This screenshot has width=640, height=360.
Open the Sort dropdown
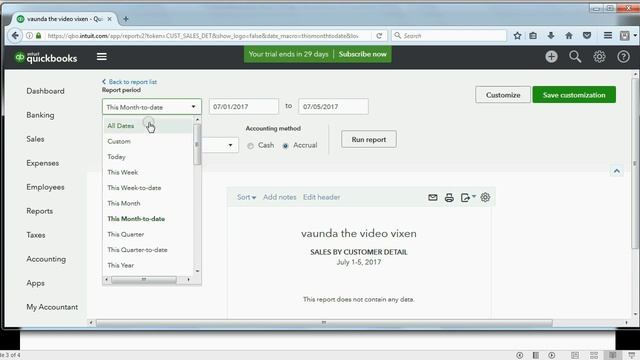point(246,197)
